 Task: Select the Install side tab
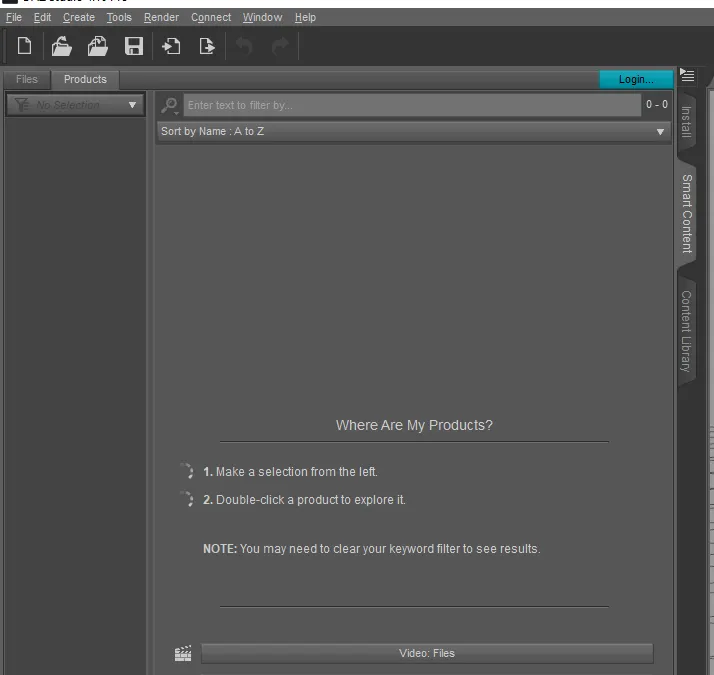(686, 122)
